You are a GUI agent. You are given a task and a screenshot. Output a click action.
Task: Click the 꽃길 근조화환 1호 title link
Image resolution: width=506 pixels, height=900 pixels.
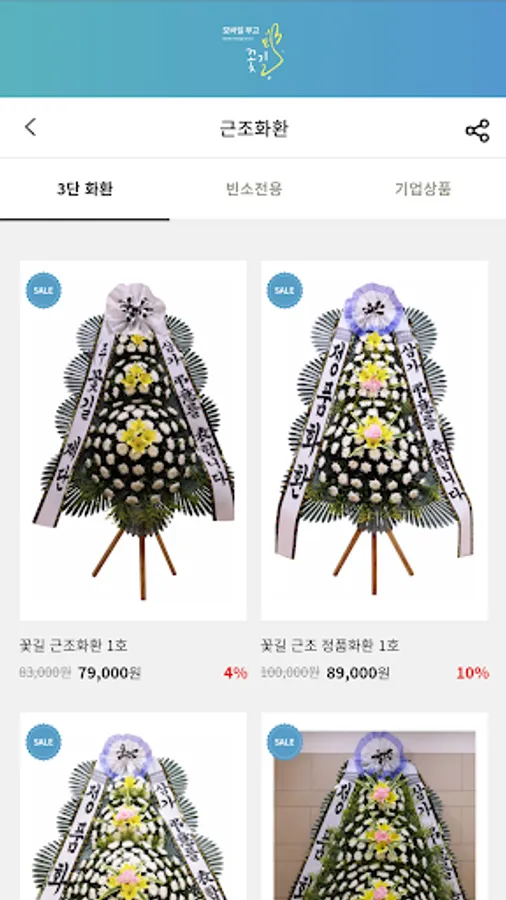tap(73, 646)
